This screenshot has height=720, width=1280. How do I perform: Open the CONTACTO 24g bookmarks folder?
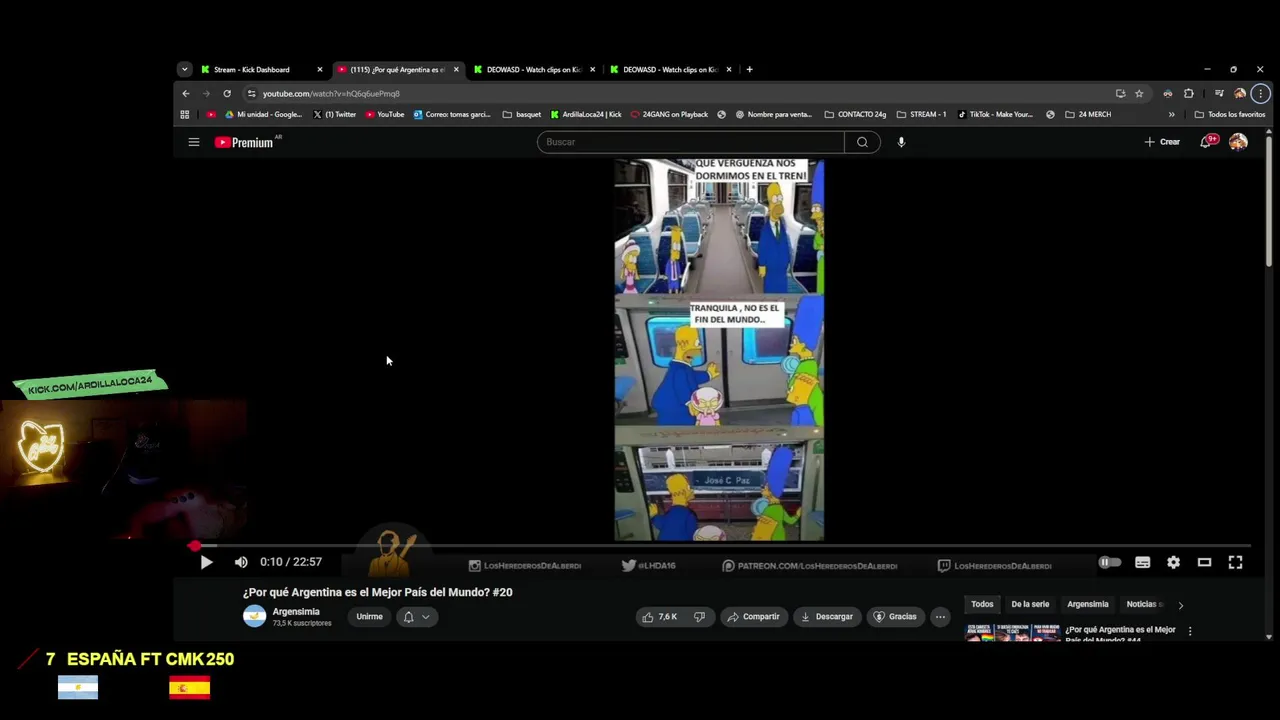coord(855,114)
